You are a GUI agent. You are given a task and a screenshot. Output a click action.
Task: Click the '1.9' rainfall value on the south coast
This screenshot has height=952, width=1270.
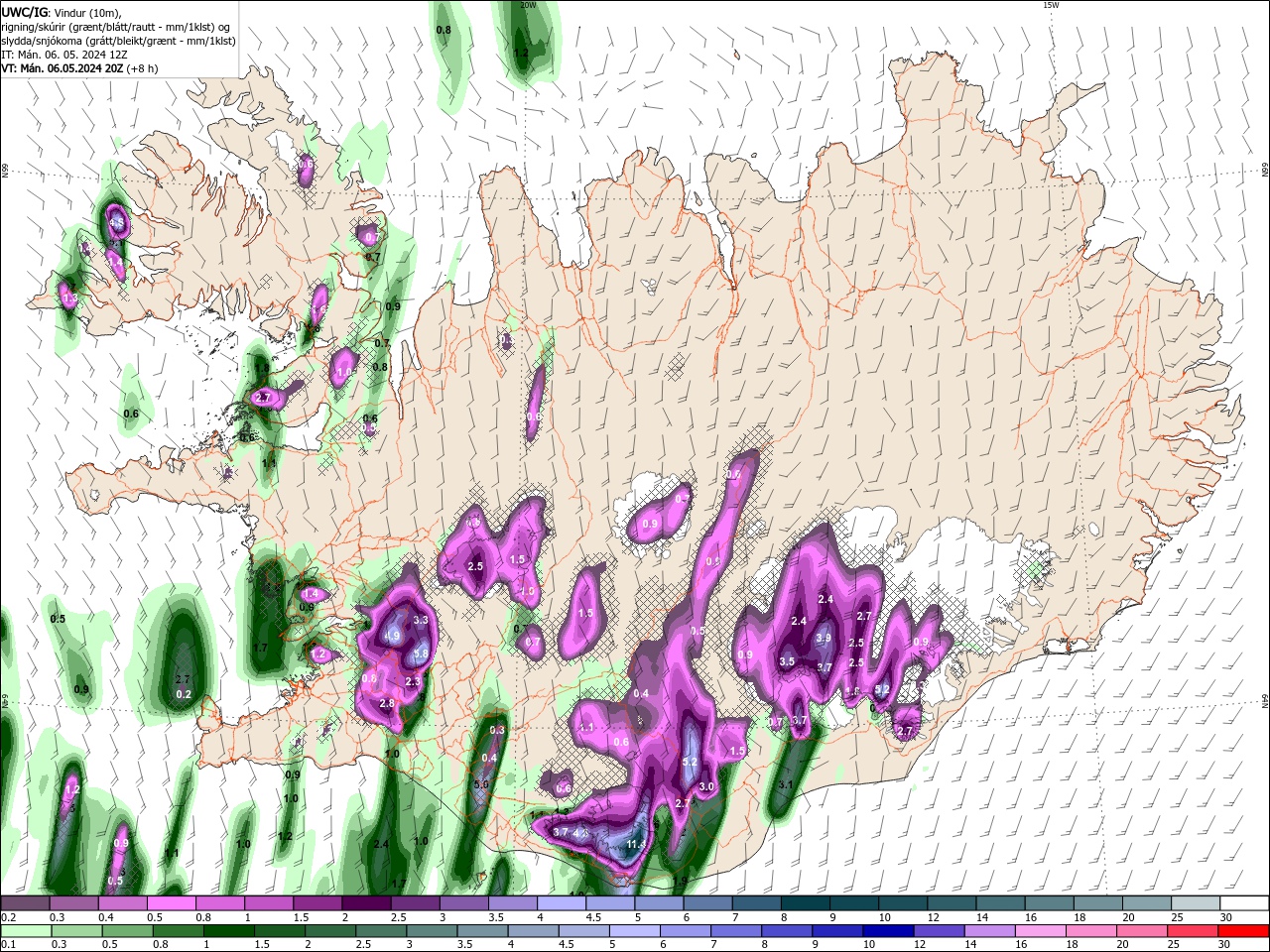(681, 881)
